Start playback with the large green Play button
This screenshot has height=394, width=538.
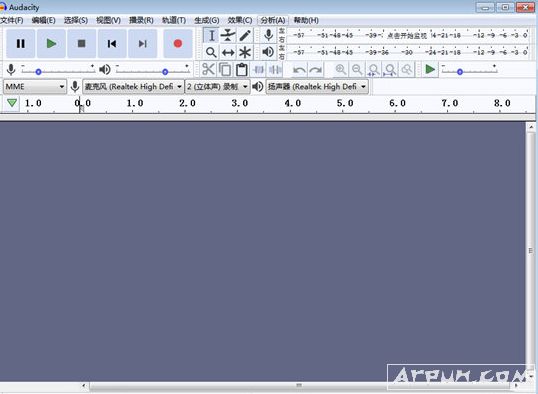[51, 44]
